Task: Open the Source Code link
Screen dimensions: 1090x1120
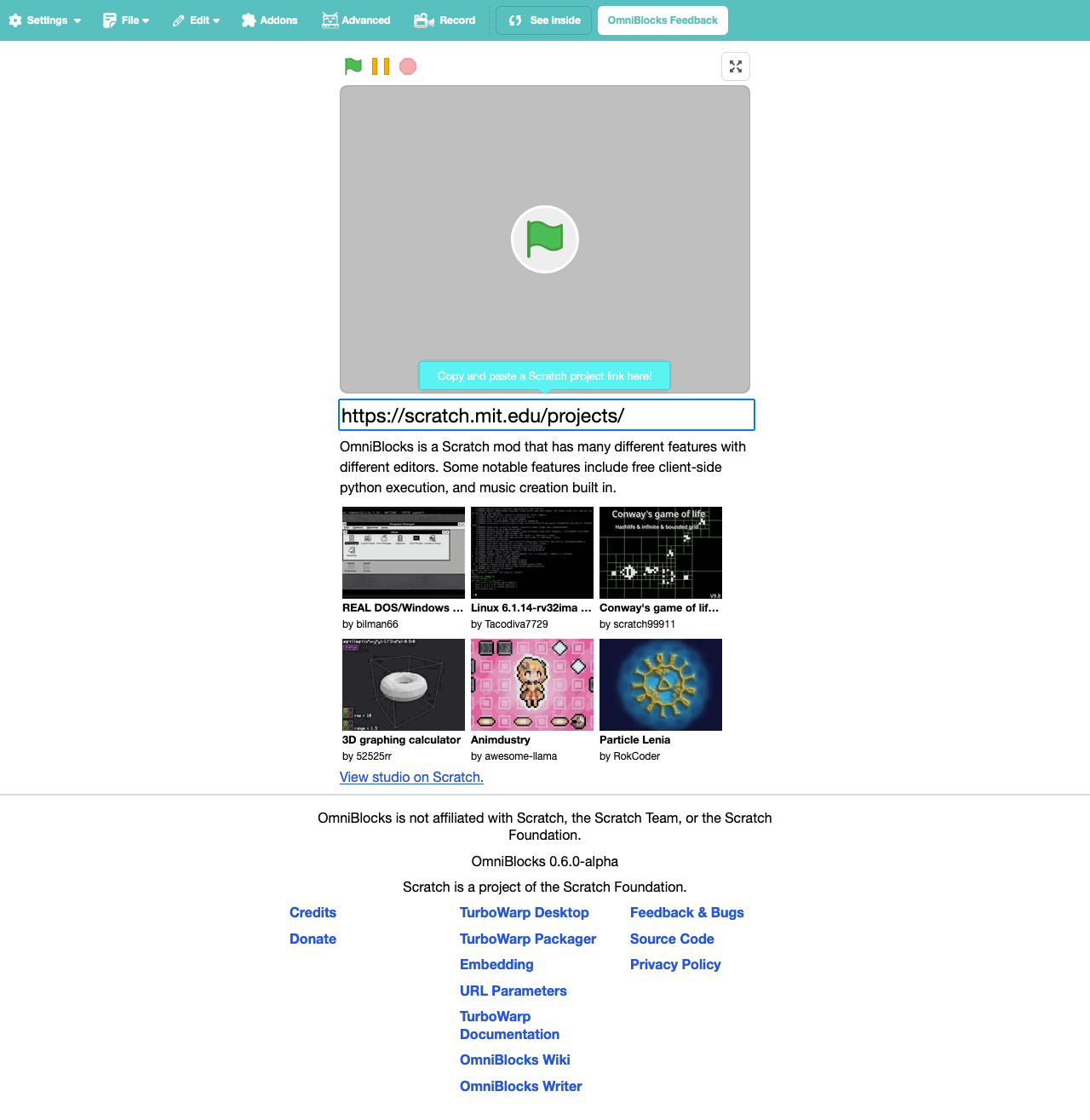Action: (x=672, y=939)
